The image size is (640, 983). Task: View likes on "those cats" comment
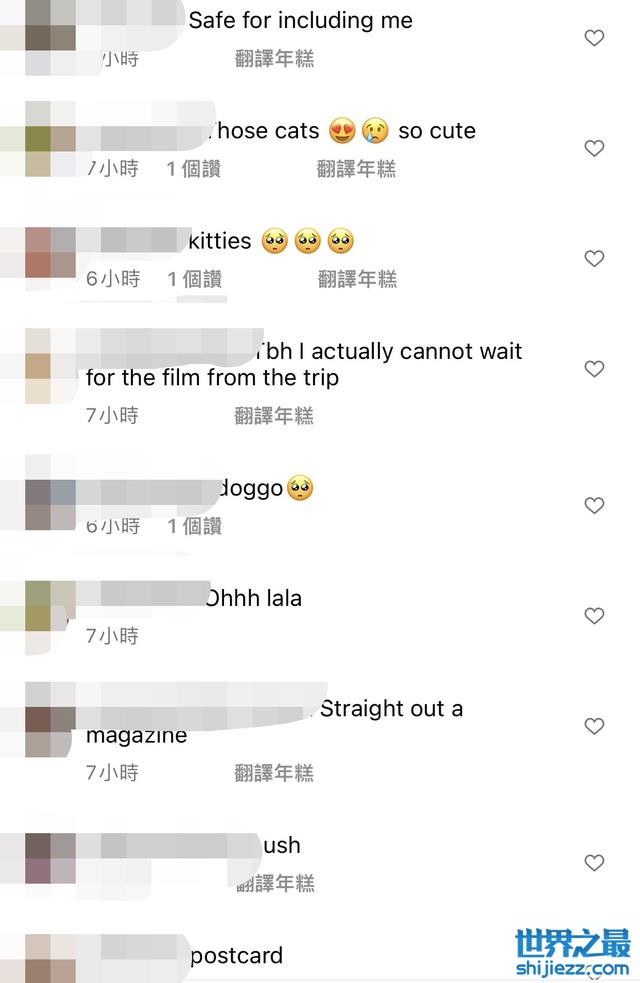(194, 169)
